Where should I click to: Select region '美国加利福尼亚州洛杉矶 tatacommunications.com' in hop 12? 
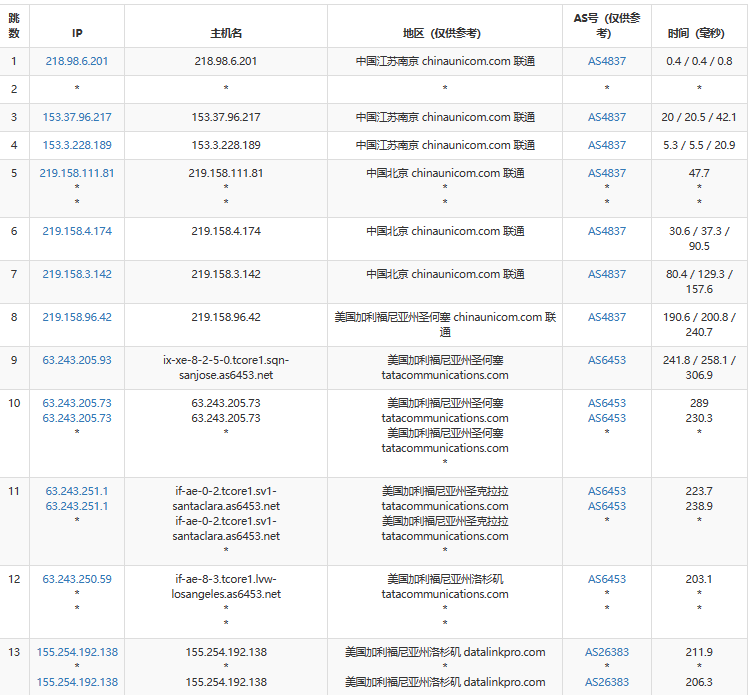[445, 587]
